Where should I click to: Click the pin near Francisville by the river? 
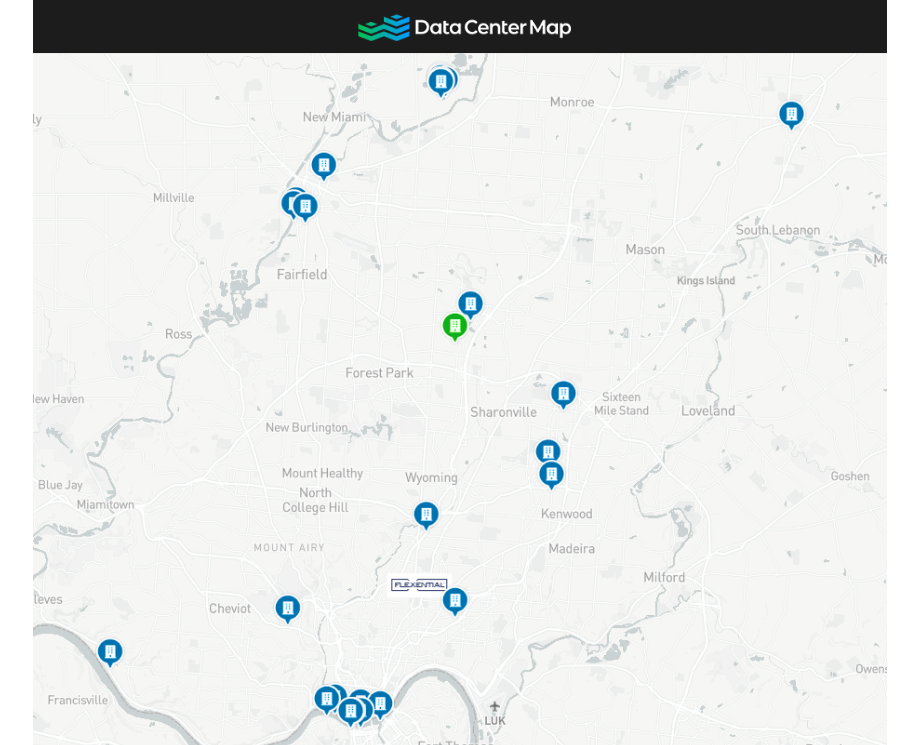coord(110,651)
